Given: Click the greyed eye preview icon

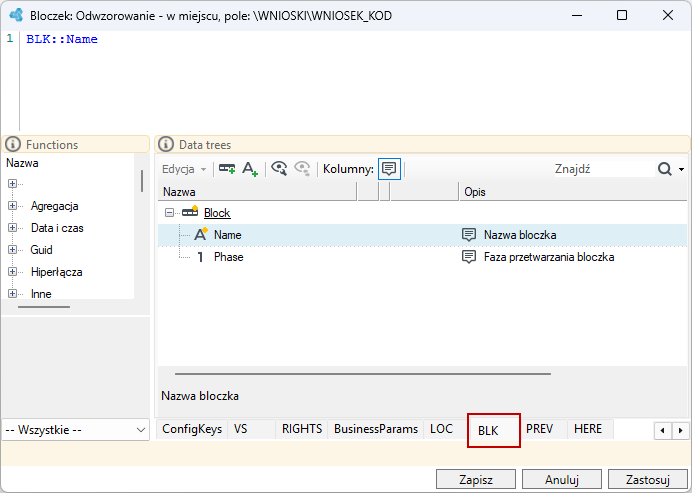Looking at the screenshot, I should (302, 169).
